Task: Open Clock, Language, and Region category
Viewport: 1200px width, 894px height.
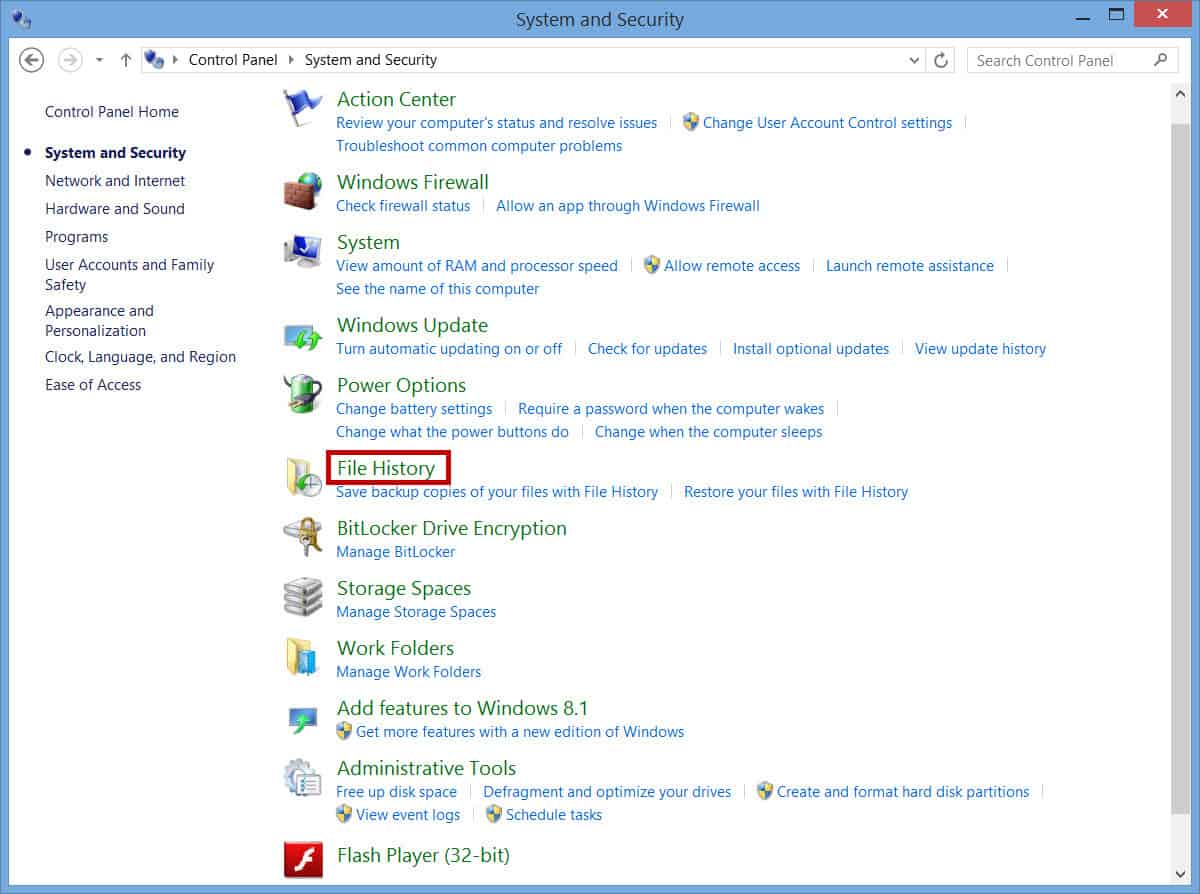Action: click(141, 357)
